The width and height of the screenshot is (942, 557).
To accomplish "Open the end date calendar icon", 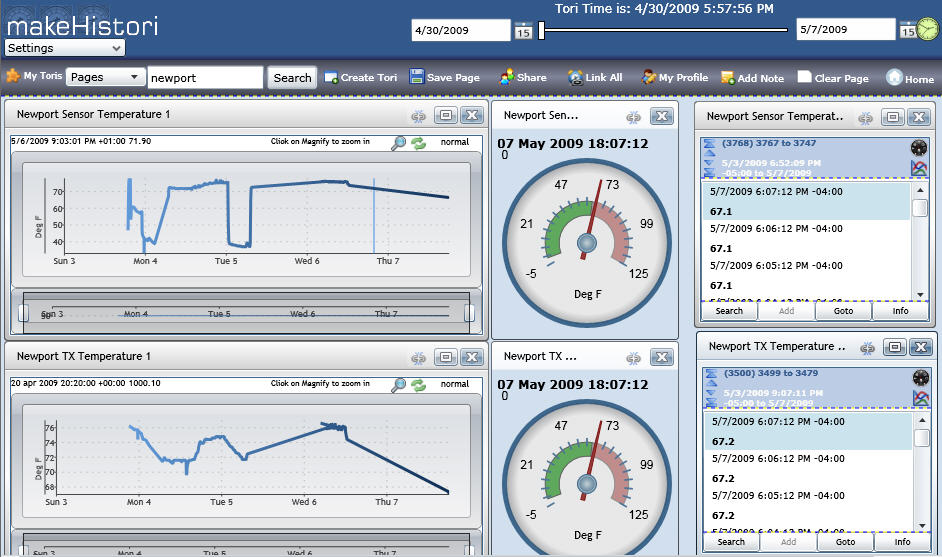I will [x=907, y=30].
